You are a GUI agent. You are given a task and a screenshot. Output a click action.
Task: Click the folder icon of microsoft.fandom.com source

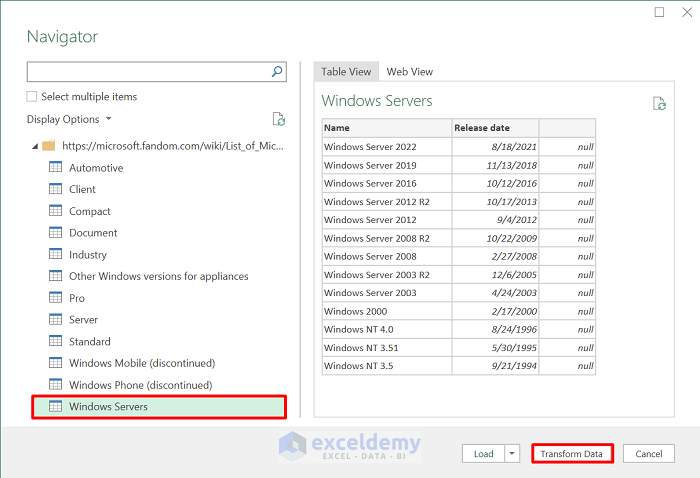(x=49, y=145)
